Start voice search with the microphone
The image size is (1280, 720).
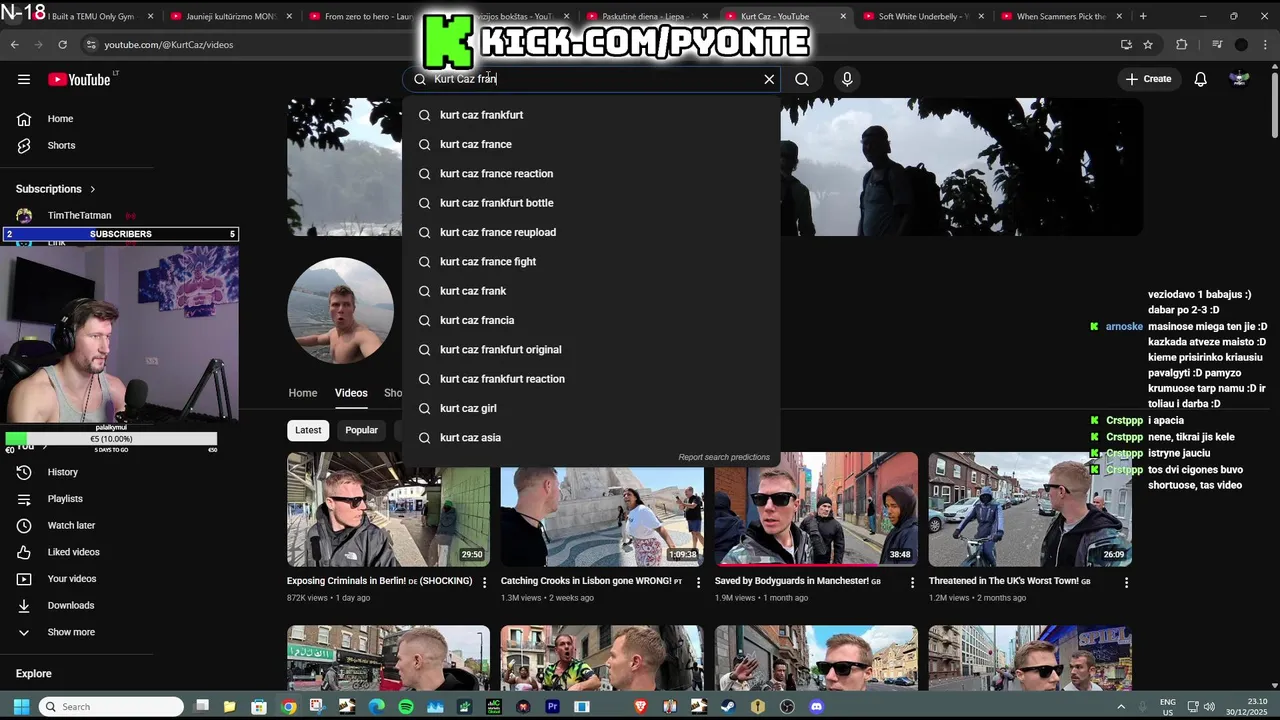click(847, 79)
